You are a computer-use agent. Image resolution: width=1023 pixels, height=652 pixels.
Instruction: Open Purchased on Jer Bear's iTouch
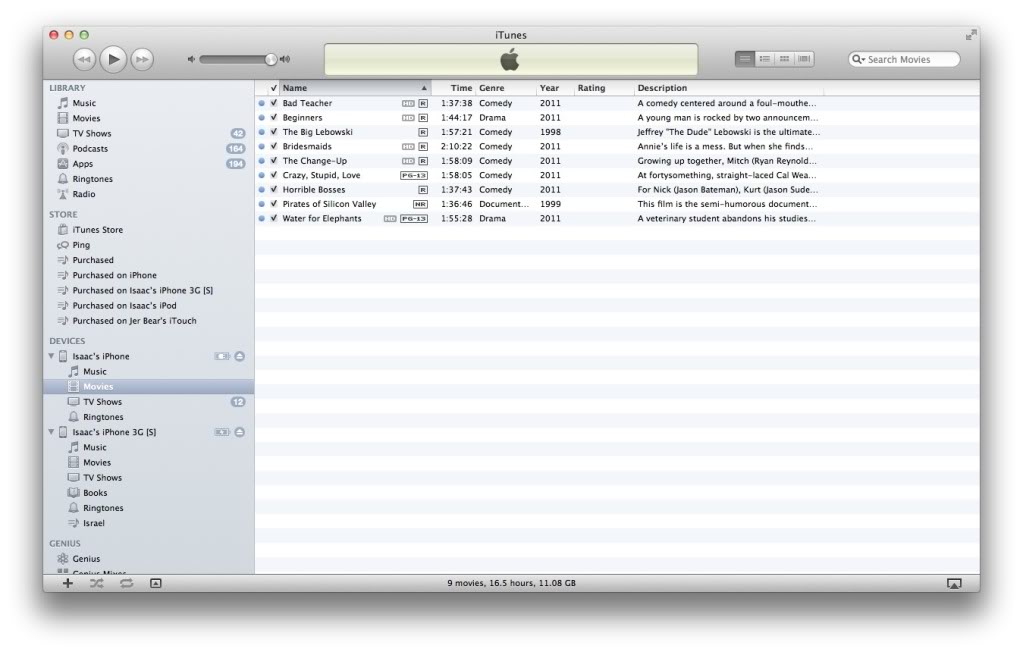click(134, 320)
